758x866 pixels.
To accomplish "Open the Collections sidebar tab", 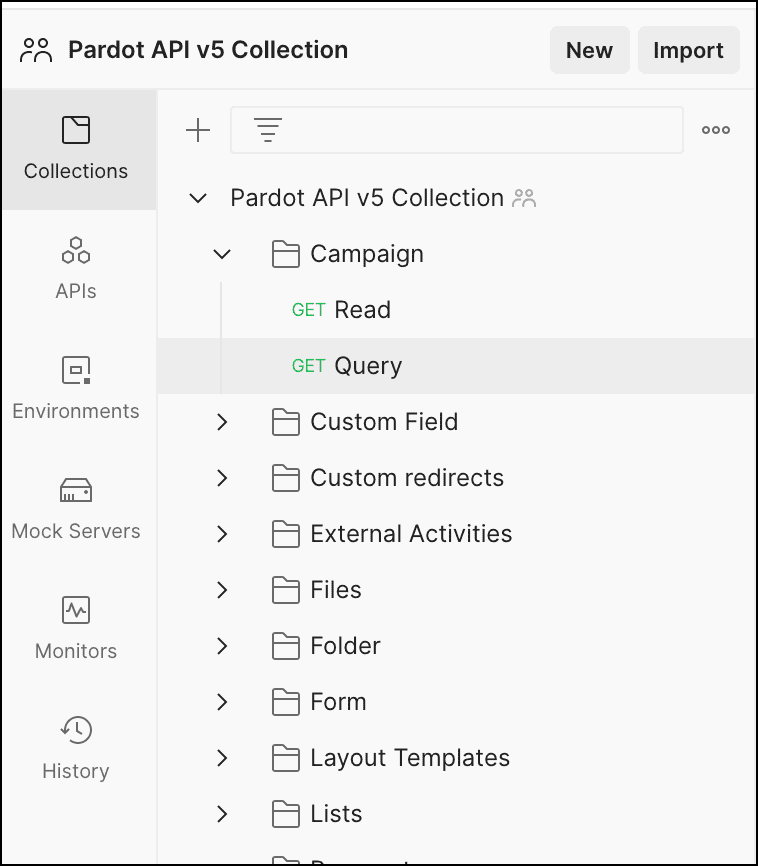I will coord(76,149).
